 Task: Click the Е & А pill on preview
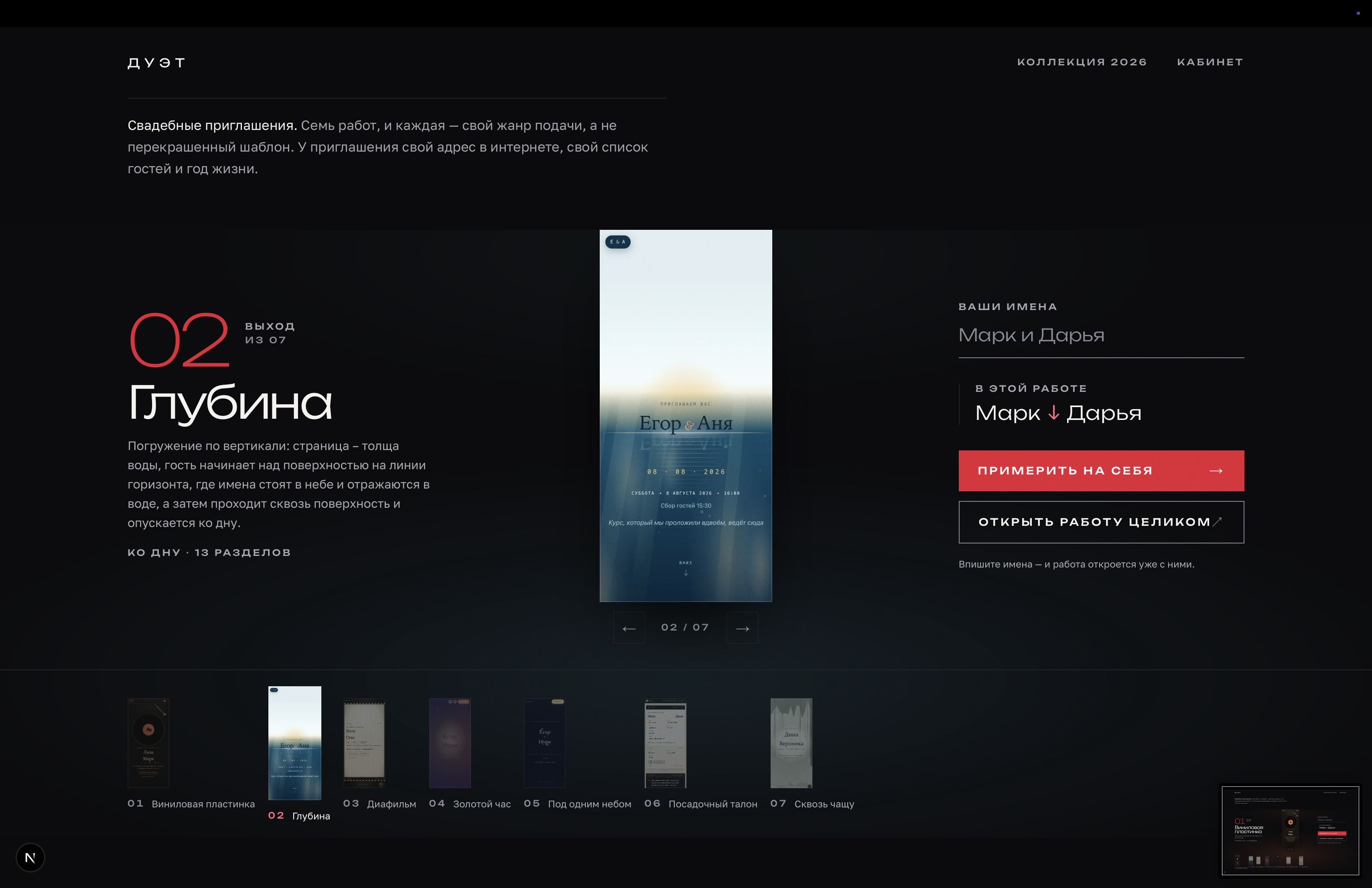pyautogui.click(x=617, y=242)
